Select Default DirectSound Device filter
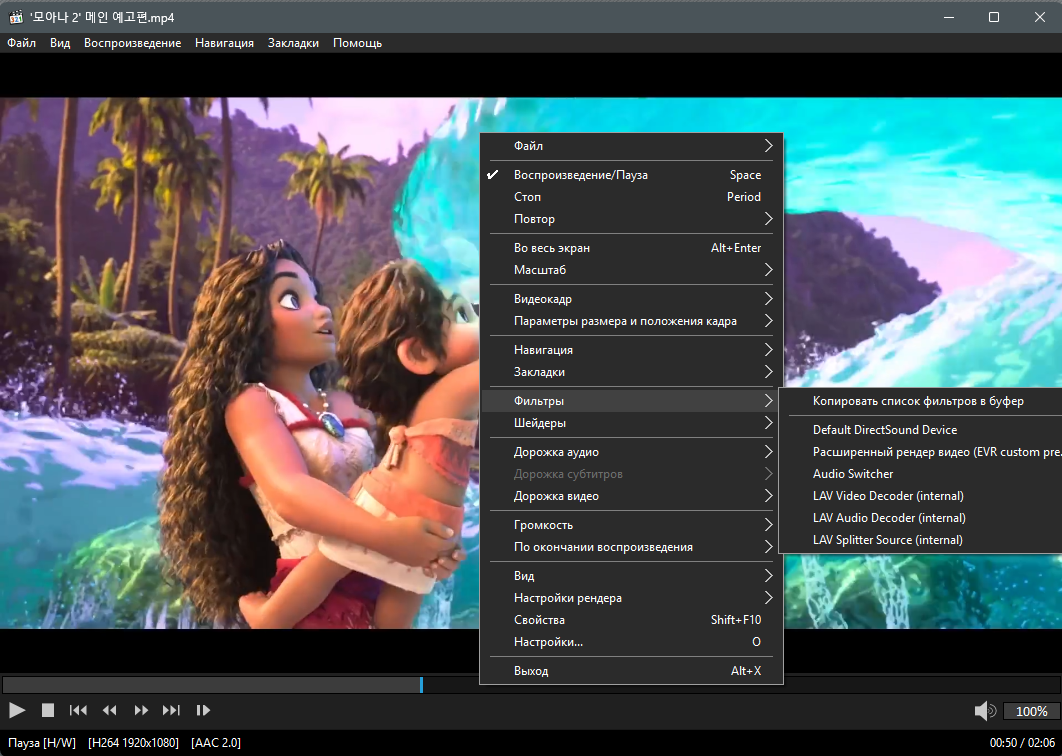1062x756 pixels. [x=921, y=430]
